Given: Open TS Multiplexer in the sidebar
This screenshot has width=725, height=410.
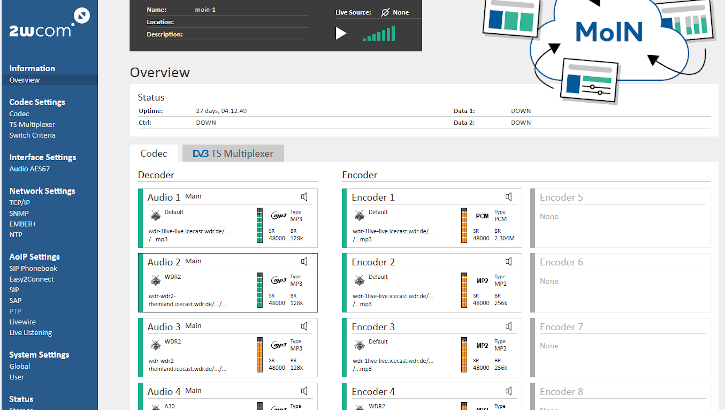Looking at the screenshot, I should 32,124.
